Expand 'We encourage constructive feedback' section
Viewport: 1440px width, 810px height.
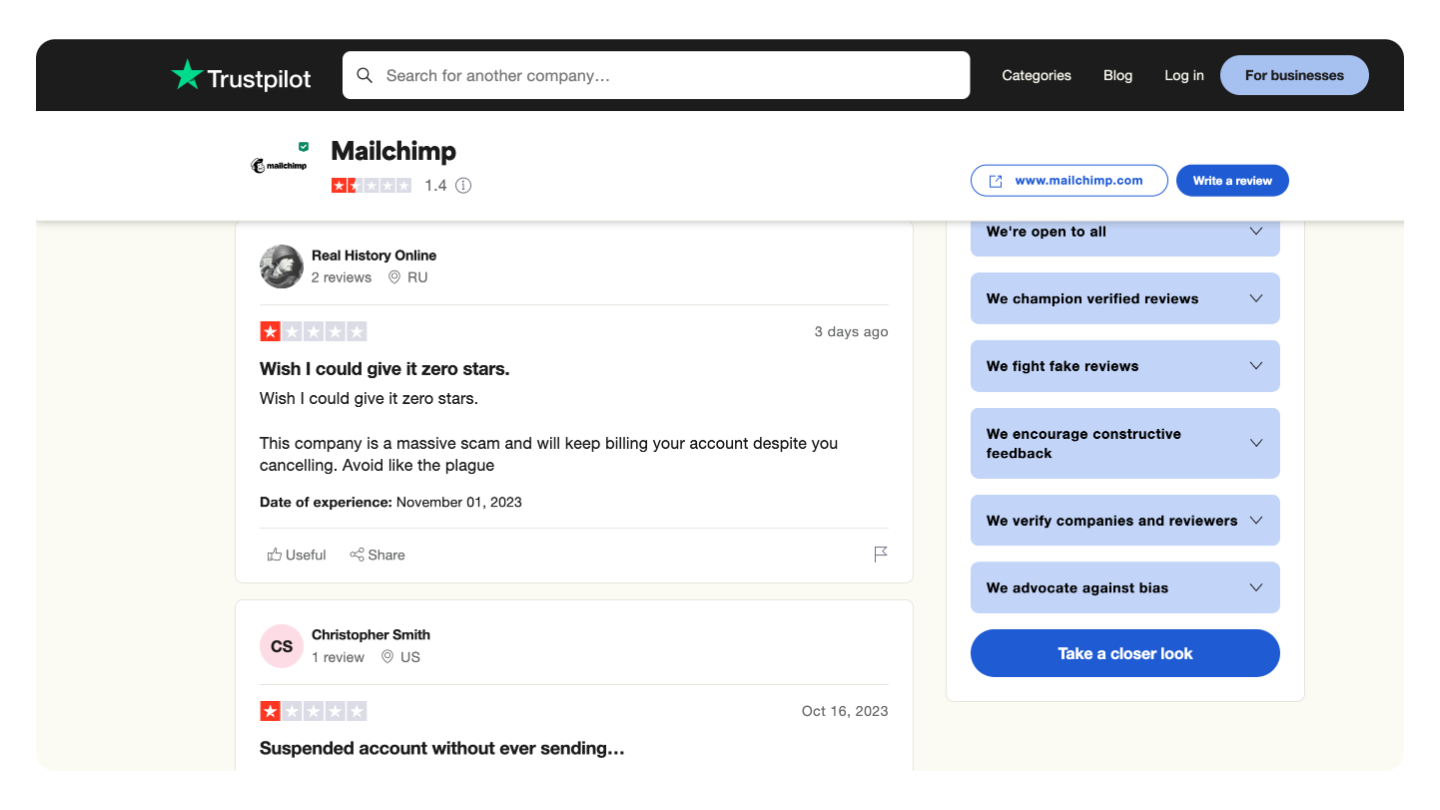pyautogui.click(x=1125, y=443)
